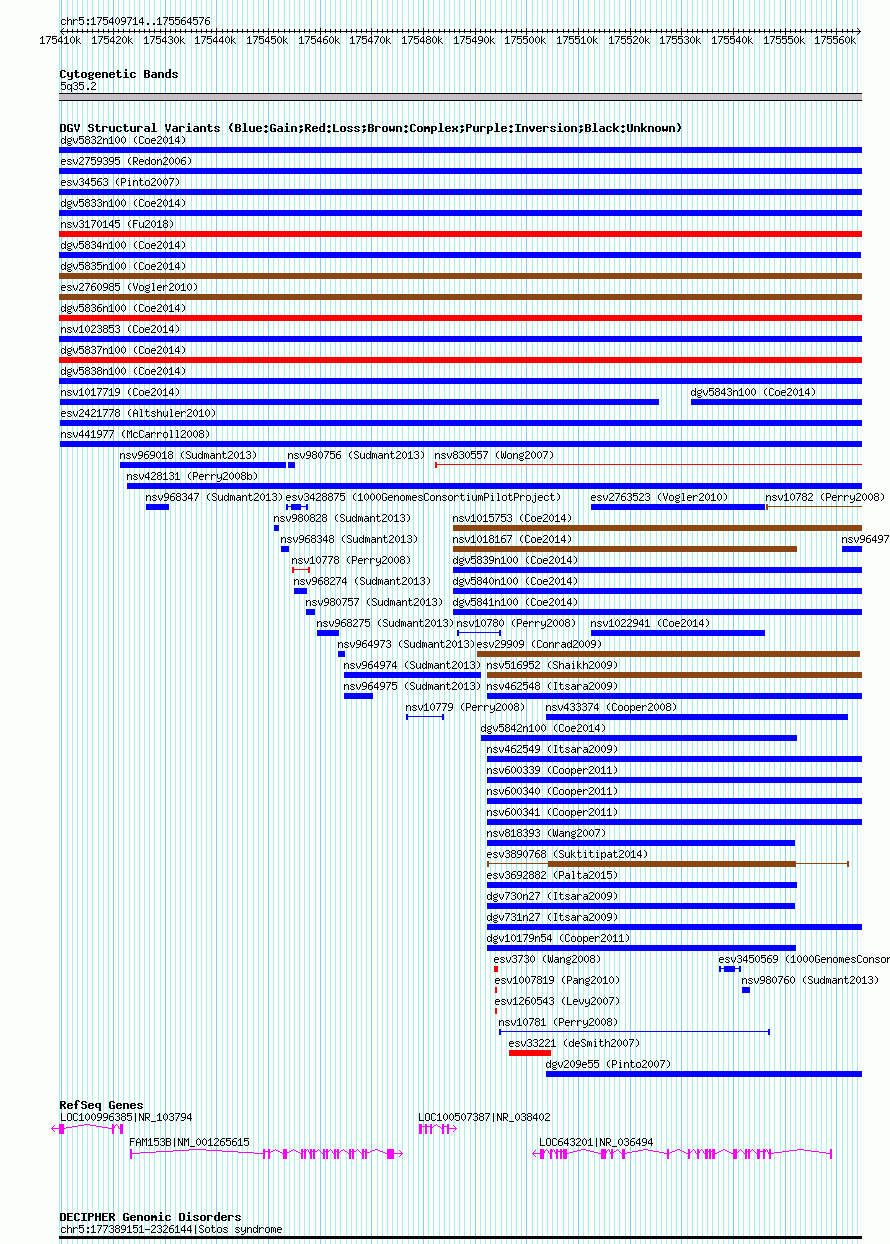Select complex variant dgv5835n100 (Coe2014)
The image size is (890, 1244).
coord(461,276)
